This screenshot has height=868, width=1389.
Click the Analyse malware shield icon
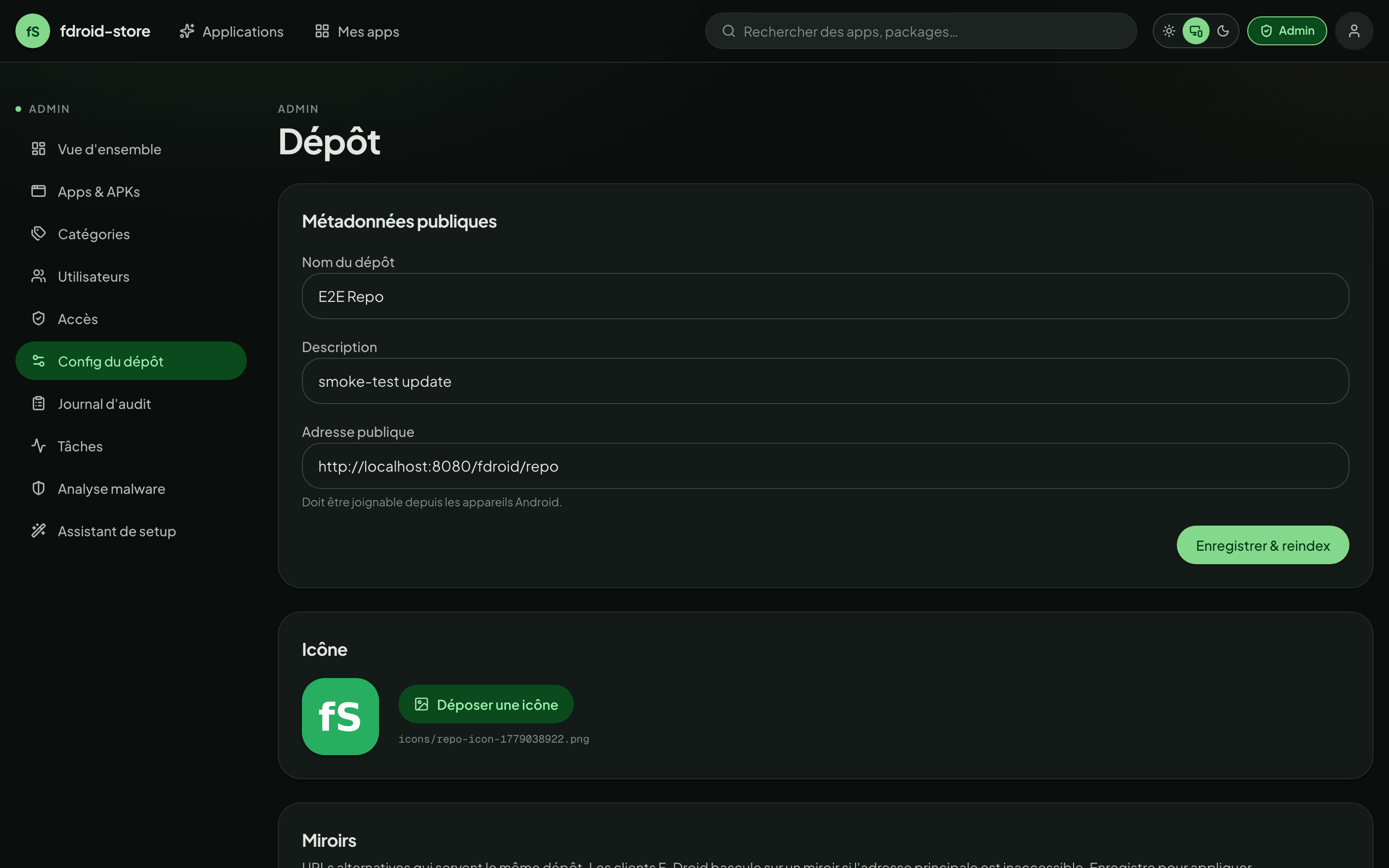click(x=39, y=488)
